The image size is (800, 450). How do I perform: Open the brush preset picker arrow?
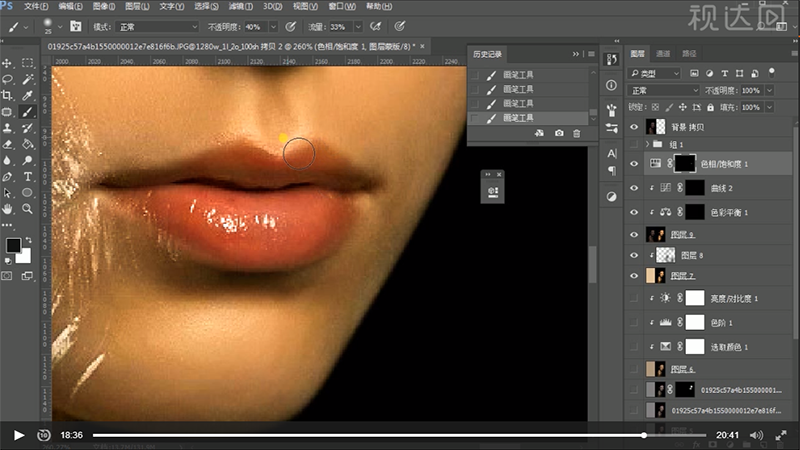(60, 27)
